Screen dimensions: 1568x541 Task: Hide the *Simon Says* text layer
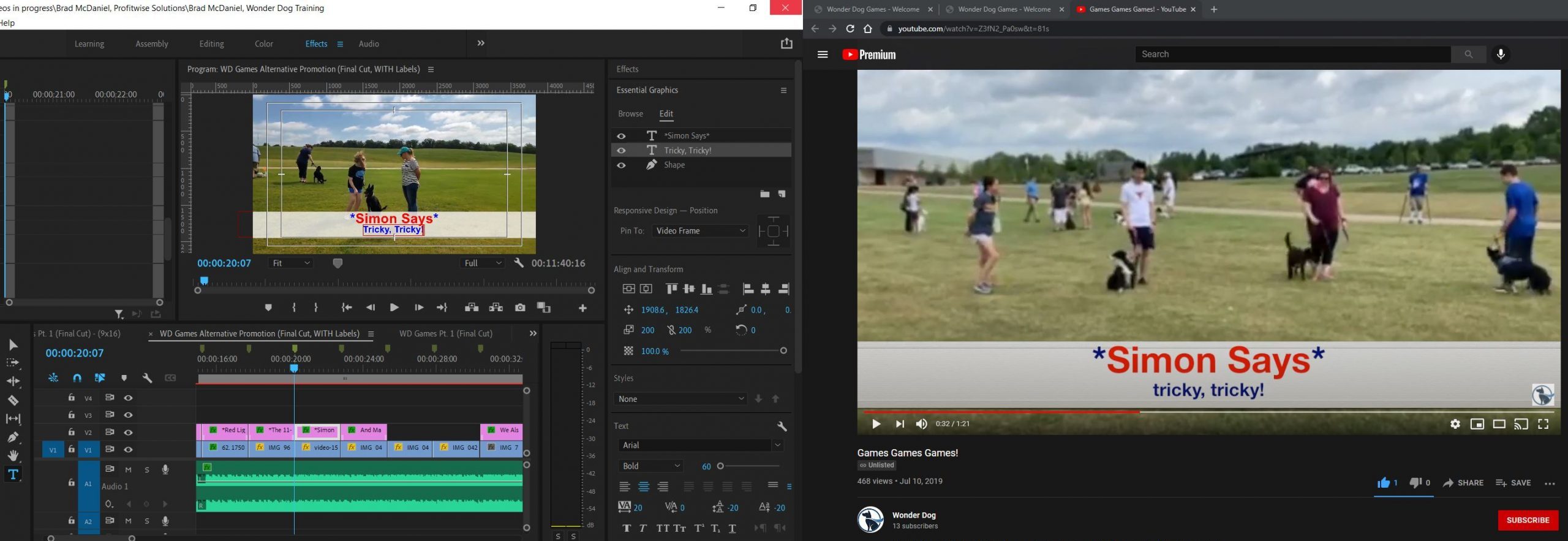pos(621,135)
